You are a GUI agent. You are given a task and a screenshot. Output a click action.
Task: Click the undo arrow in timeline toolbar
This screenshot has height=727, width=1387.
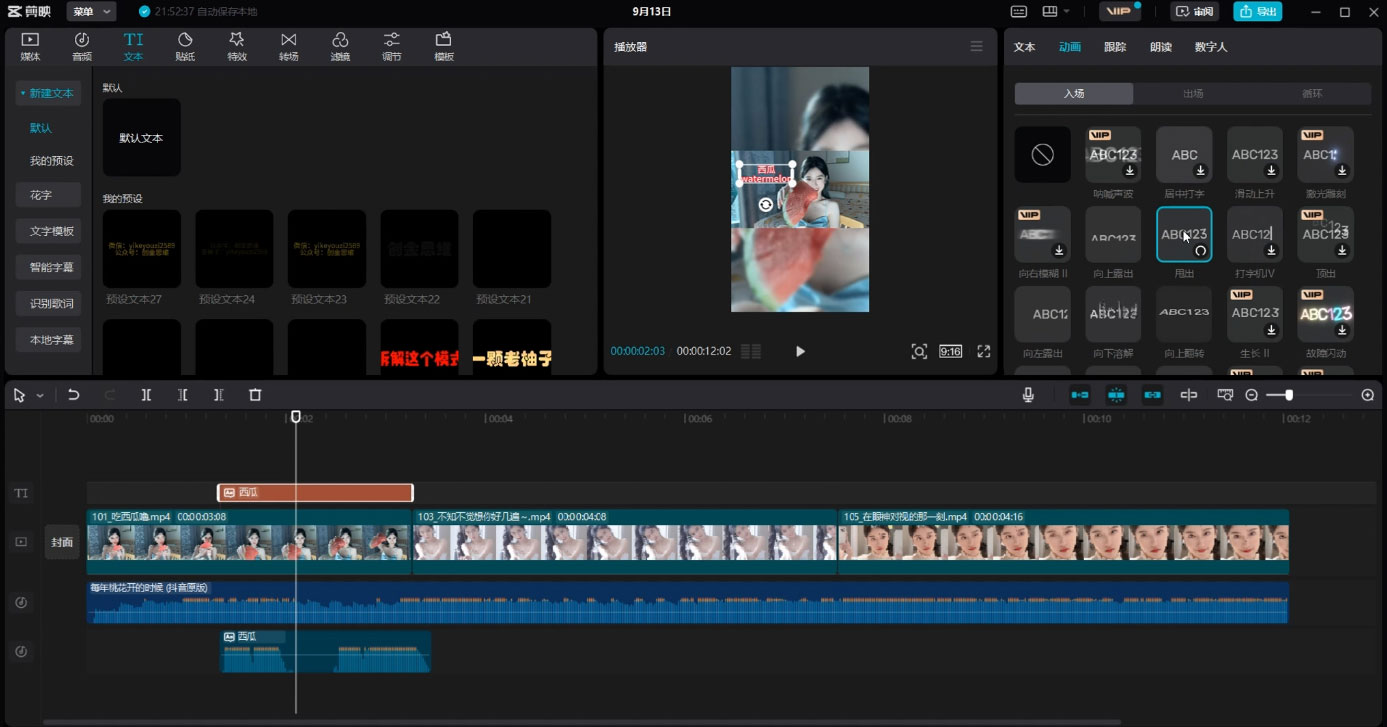(74, 395)
